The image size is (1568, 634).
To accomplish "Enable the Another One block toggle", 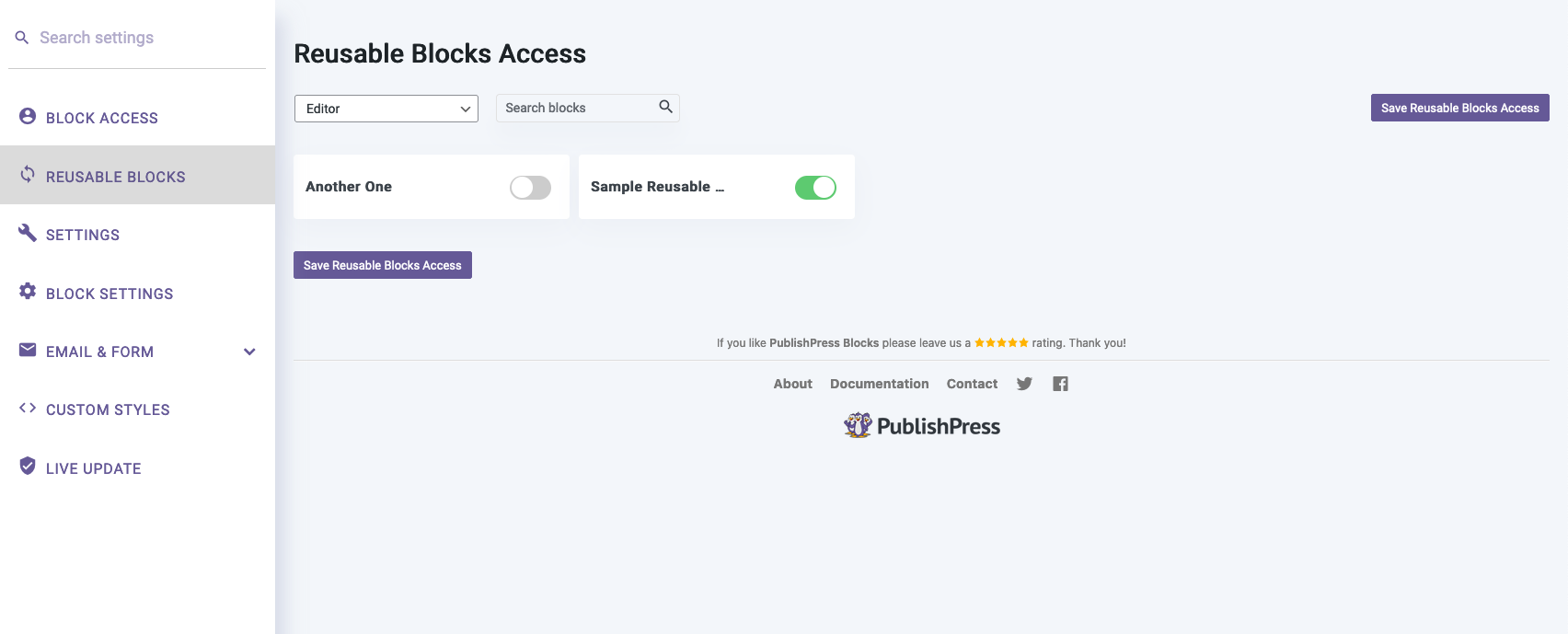I will (529, 187).
